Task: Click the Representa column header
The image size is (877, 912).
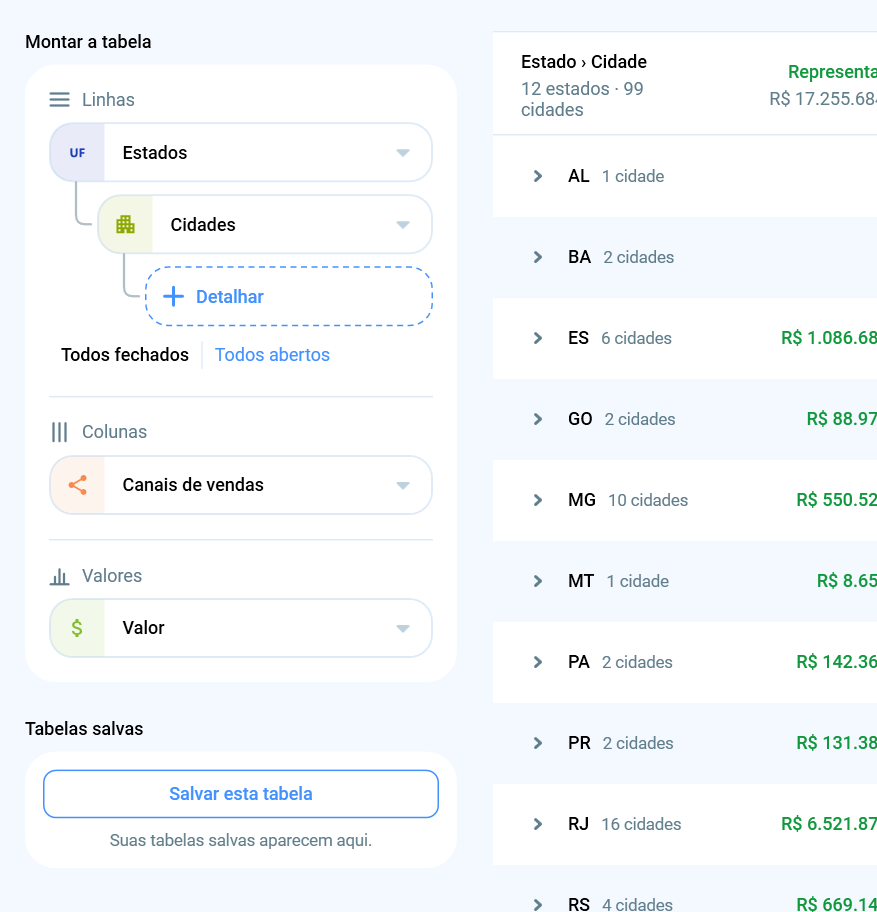Action: pyautogui.click(x=832, y=72)
